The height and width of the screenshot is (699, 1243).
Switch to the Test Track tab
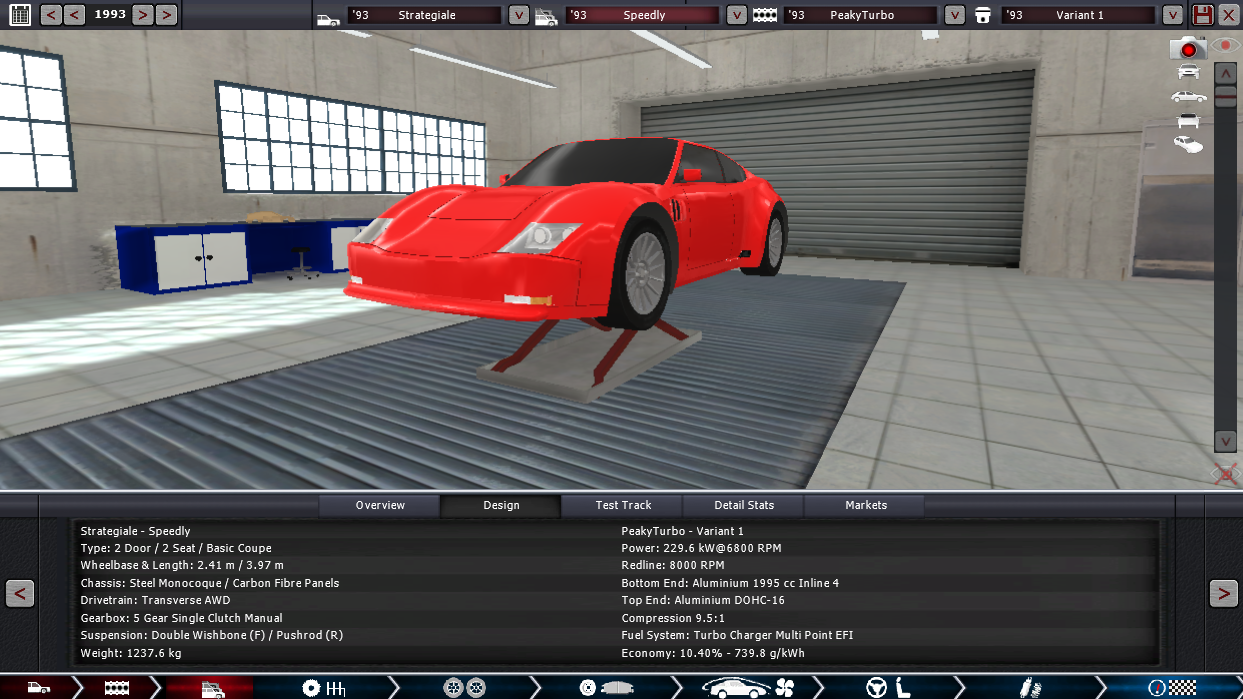[623, 505]
